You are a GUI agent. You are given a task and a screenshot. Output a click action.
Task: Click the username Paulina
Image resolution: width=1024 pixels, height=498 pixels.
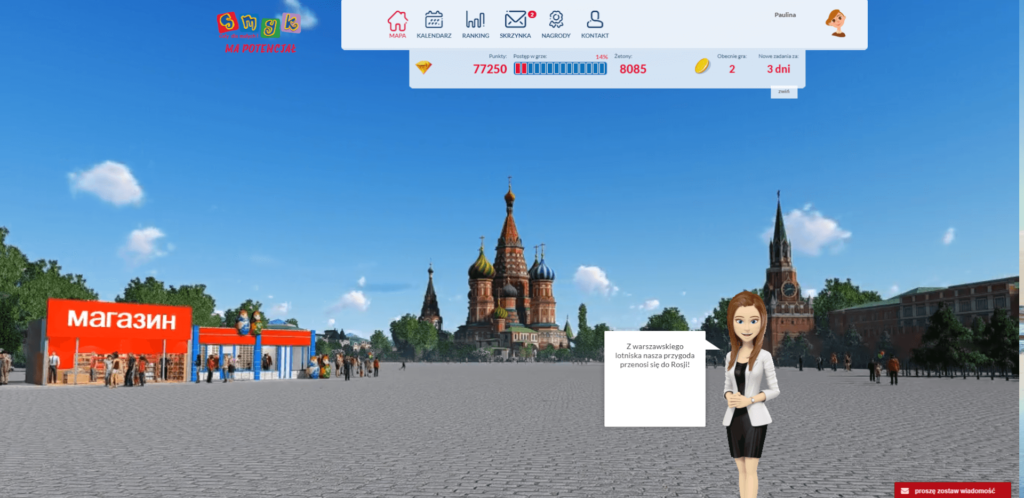pyautogui.click(x=785, y=15)
